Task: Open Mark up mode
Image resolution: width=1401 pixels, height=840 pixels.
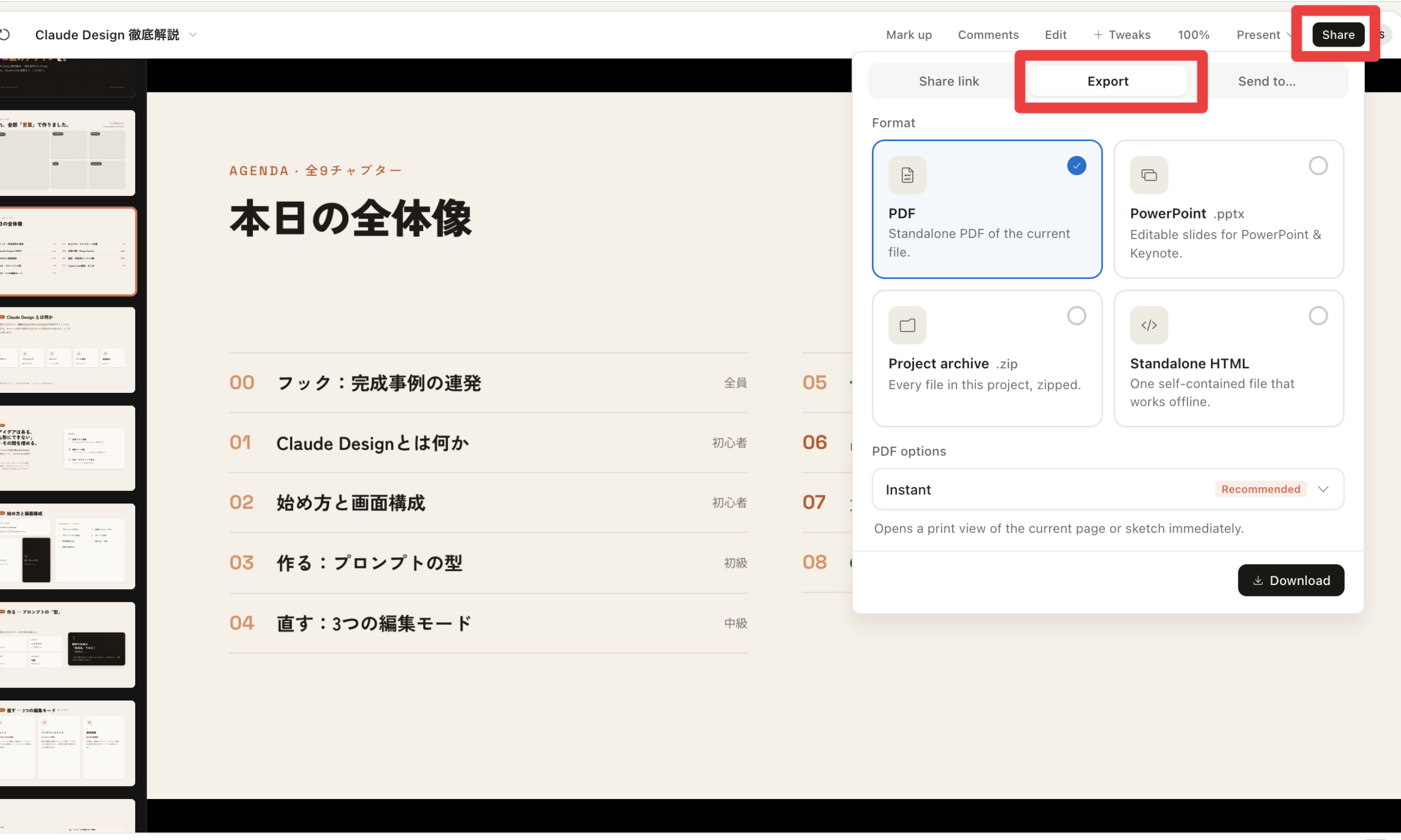Action: (x=908, y=34)
